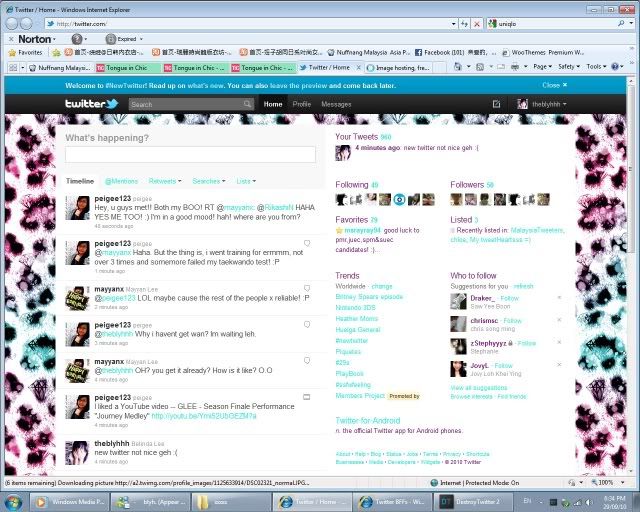Follow chrismsc from suggestions
The height and width of the screenshot is (512, 640).
click(x=510, y=320)
